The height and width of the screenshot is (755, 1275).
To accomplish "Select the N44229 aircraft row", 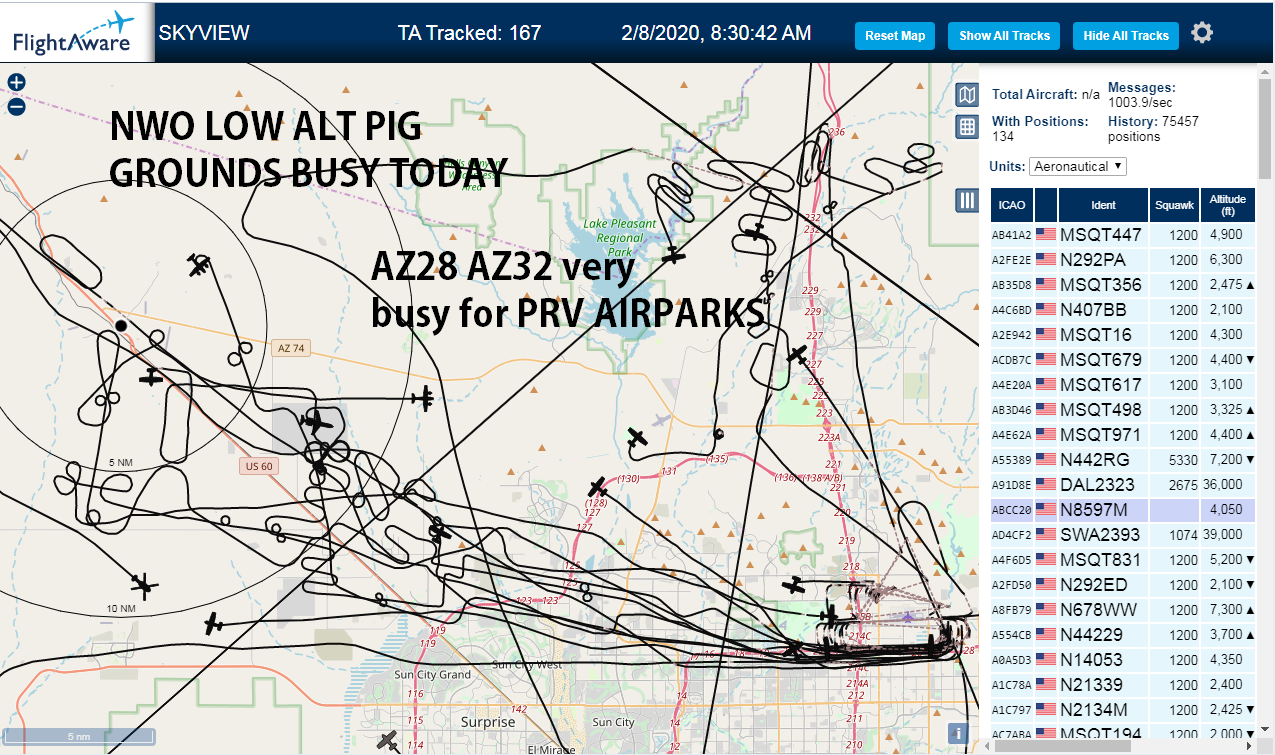I will pyautogui.click(x=1123, y=635).
